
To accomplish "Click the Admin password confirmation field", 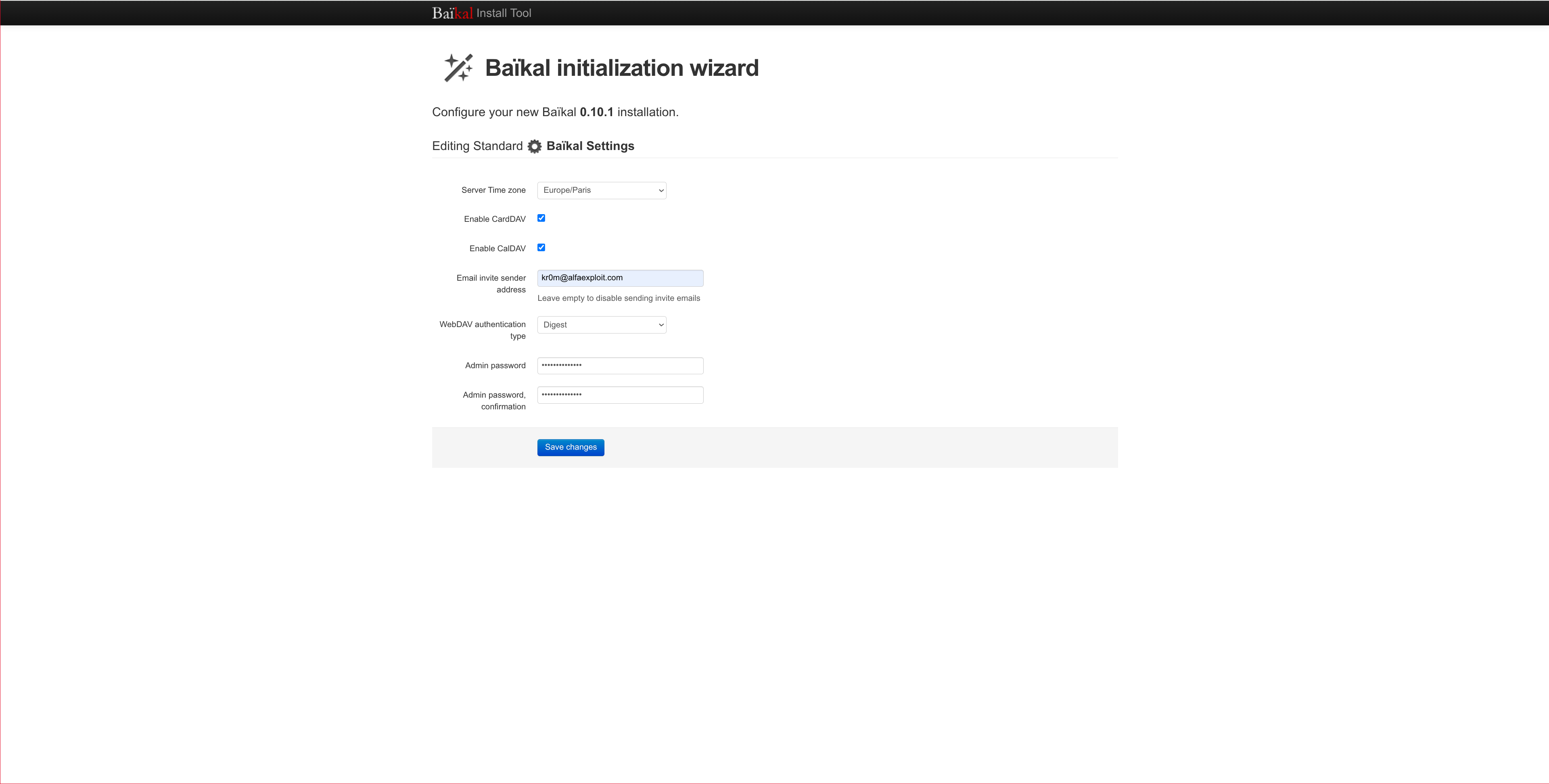I will tap(619, 395).
